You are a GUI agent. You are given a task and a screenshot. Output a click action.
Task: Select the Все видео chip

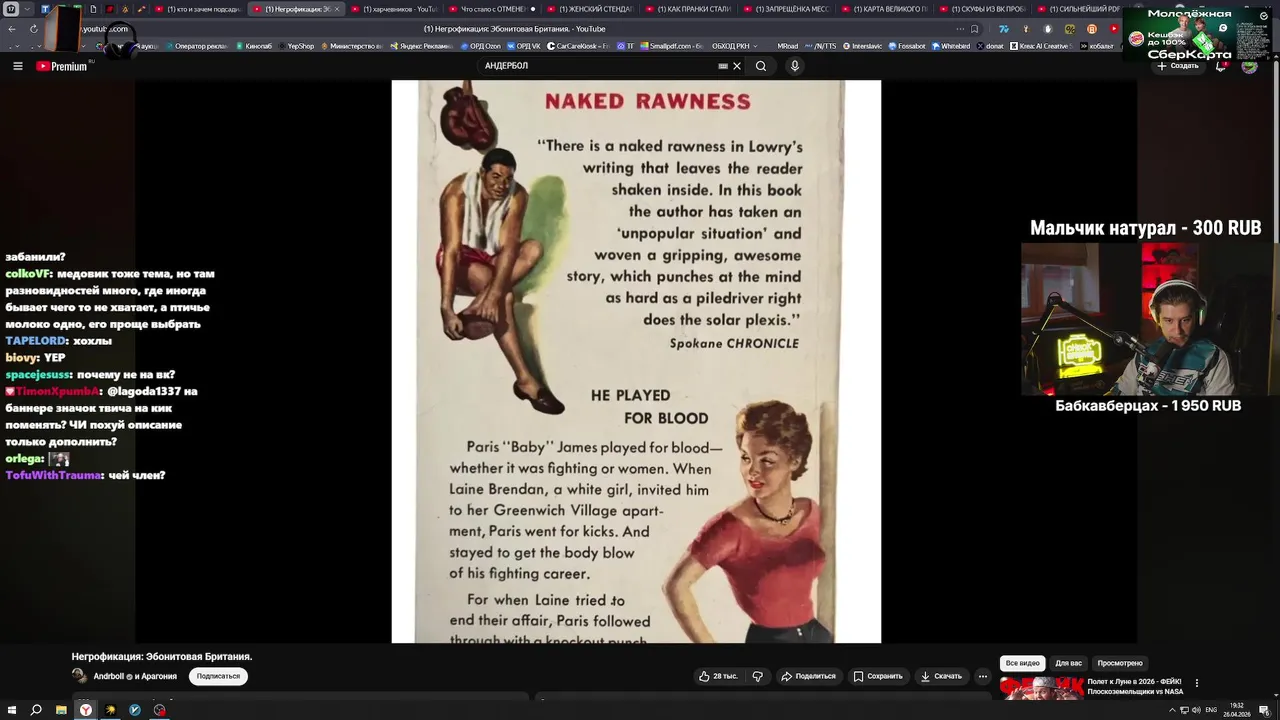tap(1022, 663)
